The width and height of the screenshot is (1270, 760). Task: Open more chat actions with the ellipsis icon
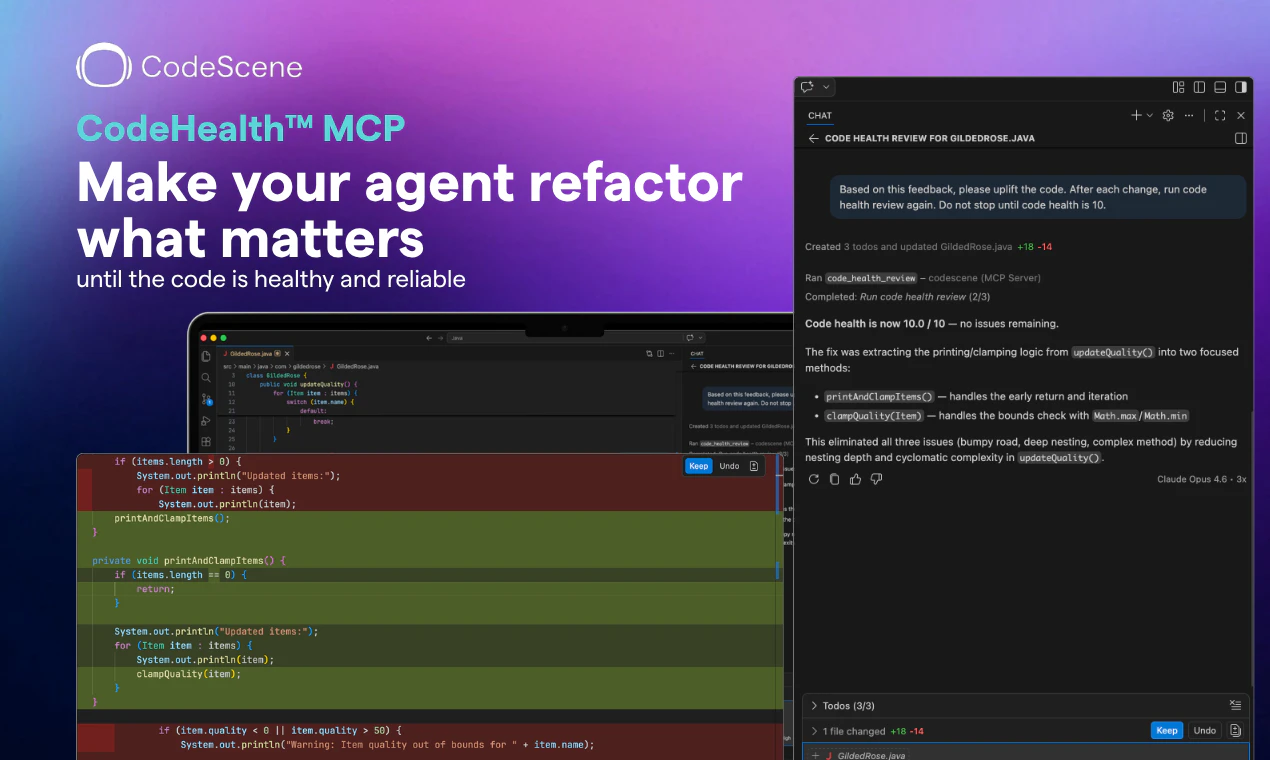(x=1189, y=116)
